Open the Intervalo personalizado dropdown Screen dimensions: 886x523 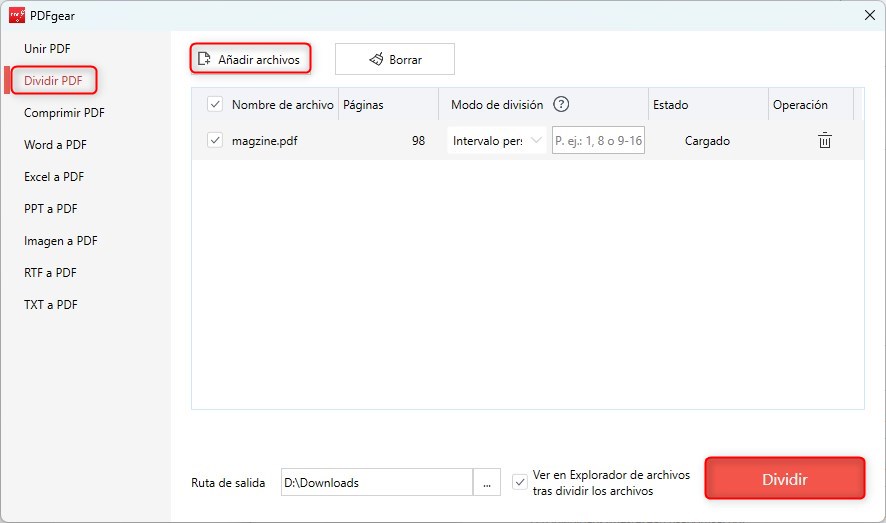[496, 141]
